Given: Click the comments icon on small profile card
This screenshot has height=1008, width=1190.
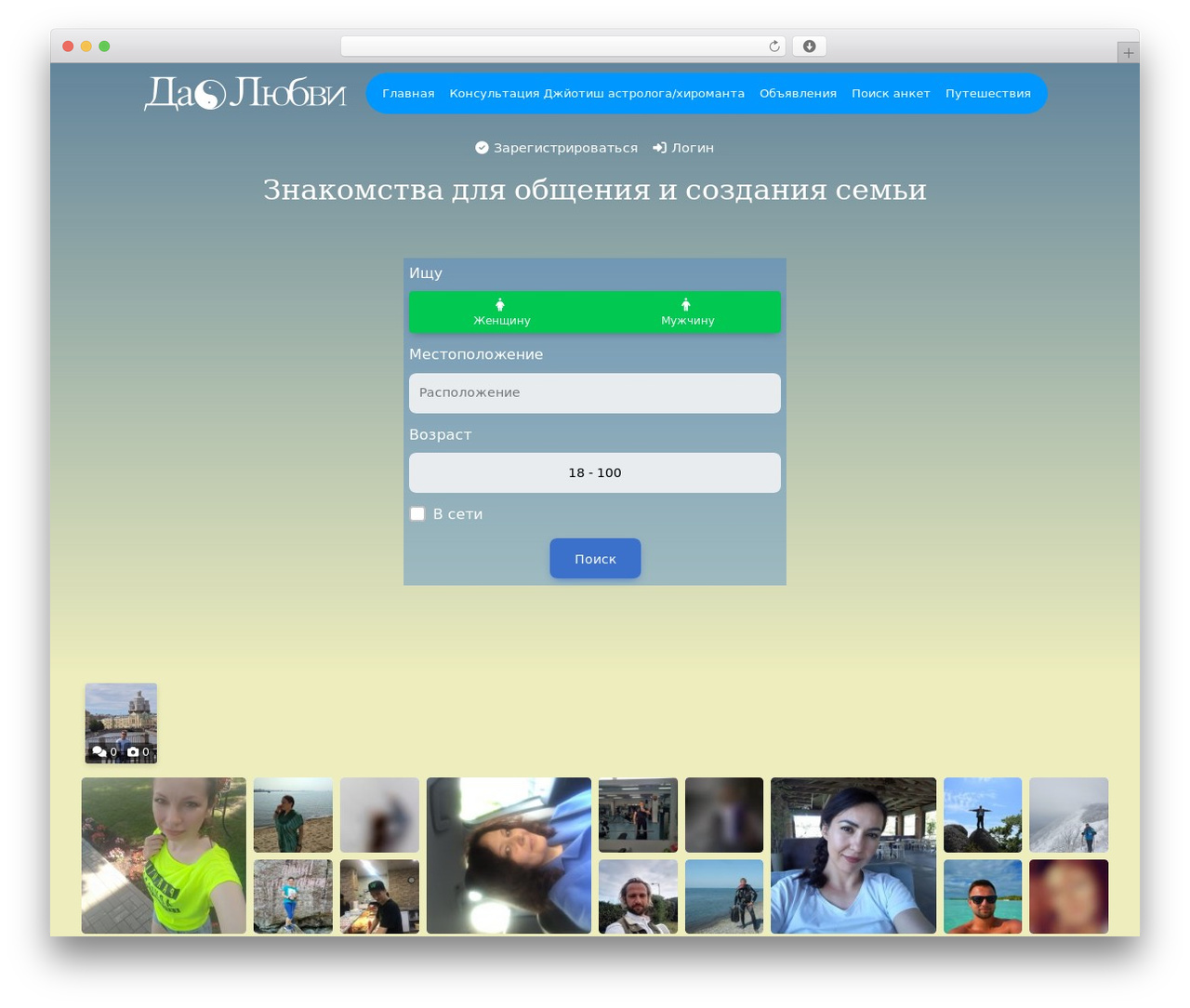Looking at the screenshot, I should click(99, 751).
